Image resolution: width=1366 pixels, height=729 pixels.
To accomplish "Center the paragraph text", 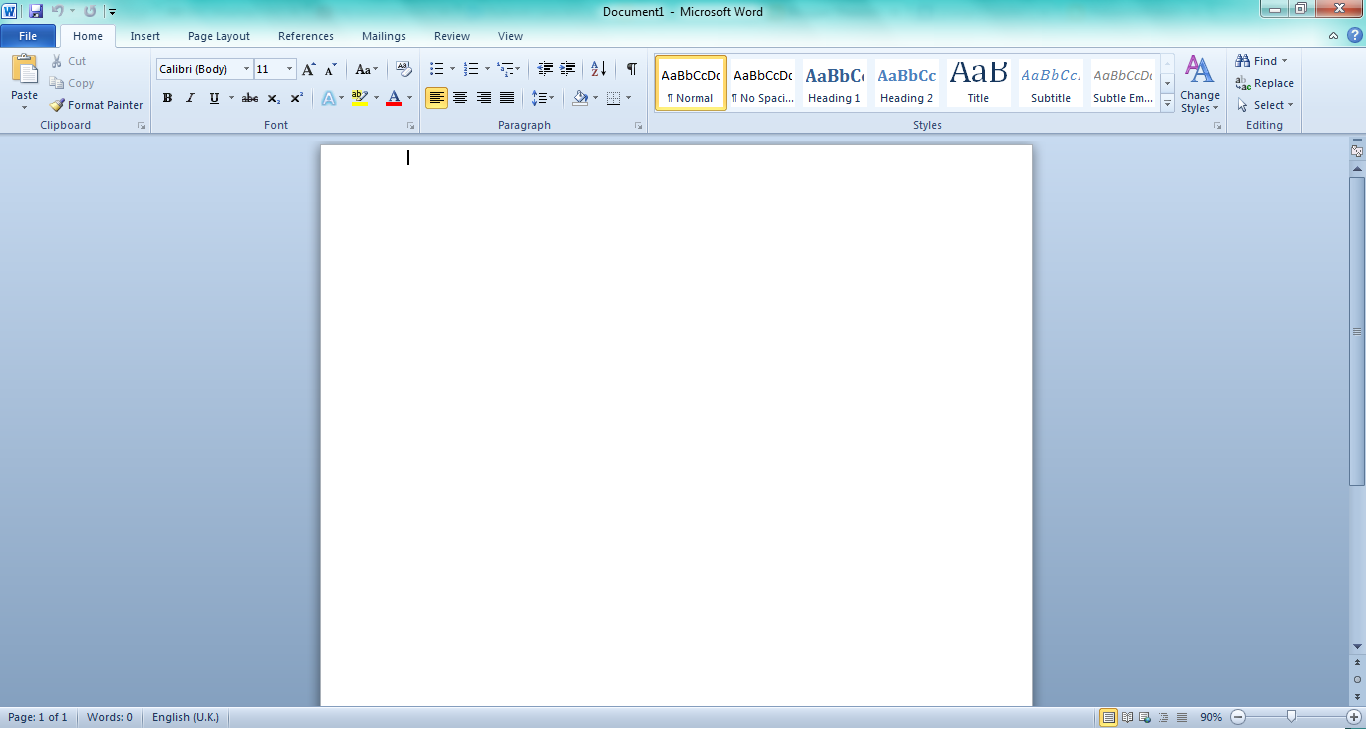I will [x=460, y=98].
